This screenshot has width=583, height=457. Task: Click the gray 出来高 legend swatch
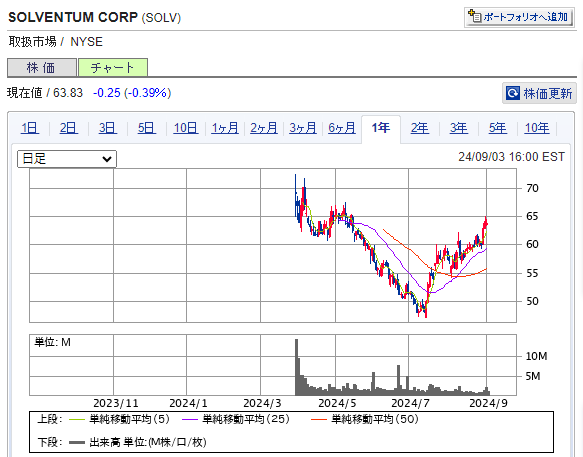[x=77, y=442]
